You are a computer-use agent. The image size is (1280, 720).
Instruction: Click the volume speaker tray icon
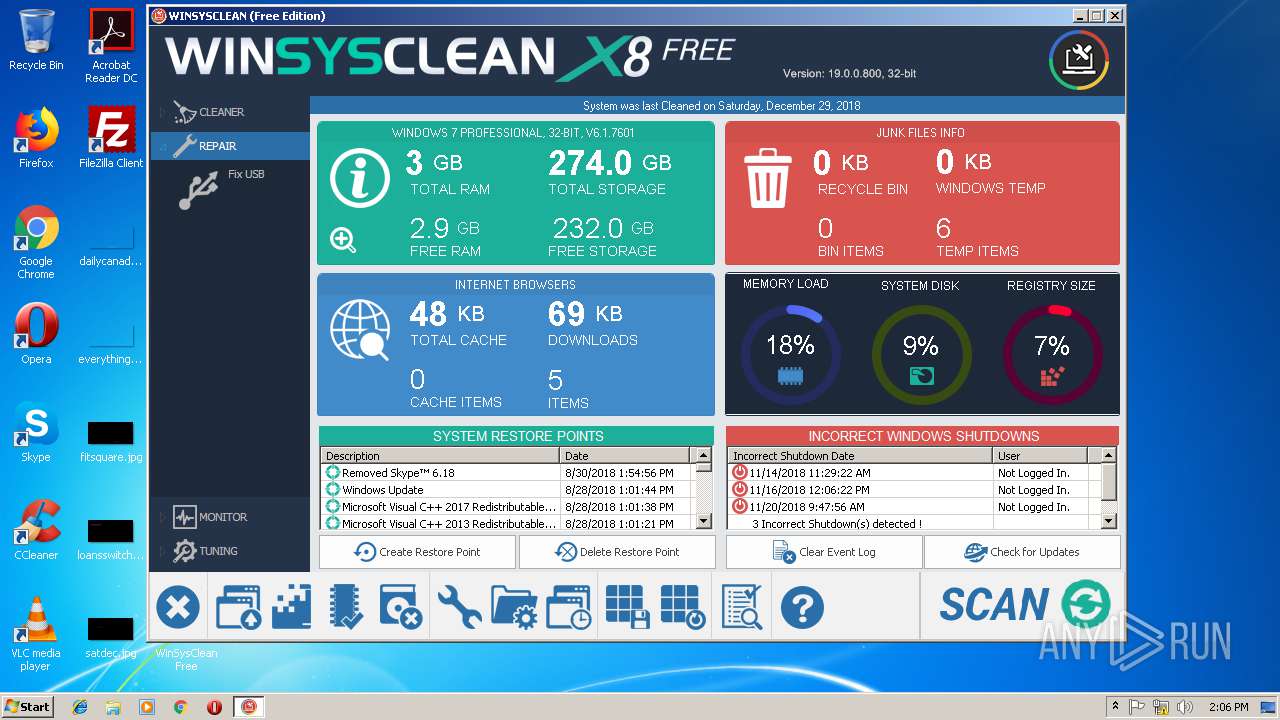[1186, 707]
